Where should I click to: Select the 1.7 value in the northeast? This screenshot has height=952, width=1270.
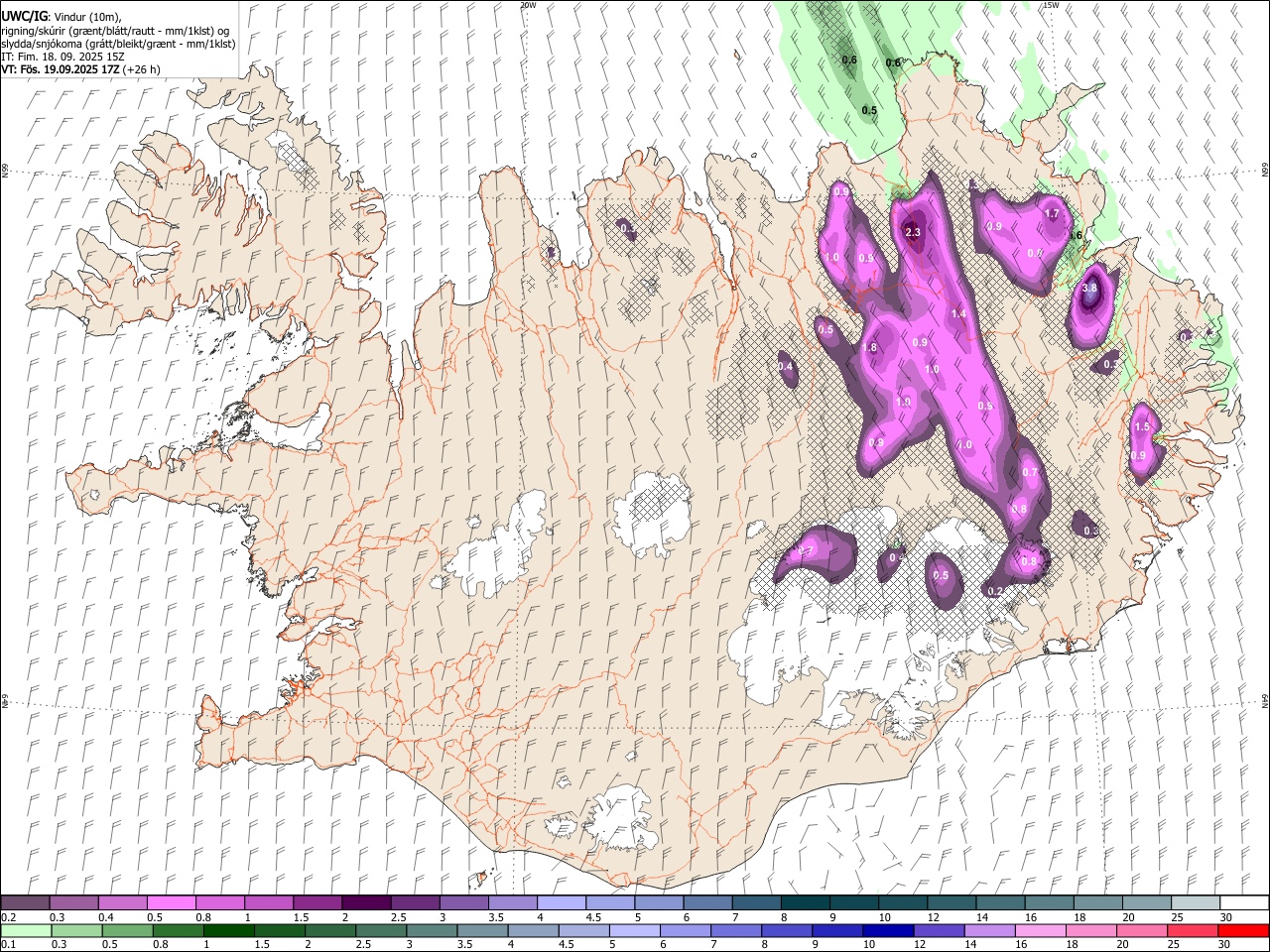coord(1053,214)
